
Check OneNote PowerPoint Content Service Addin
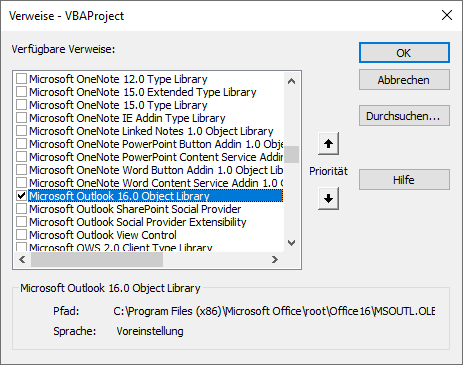pyautogui.click(x=22, y=157)
